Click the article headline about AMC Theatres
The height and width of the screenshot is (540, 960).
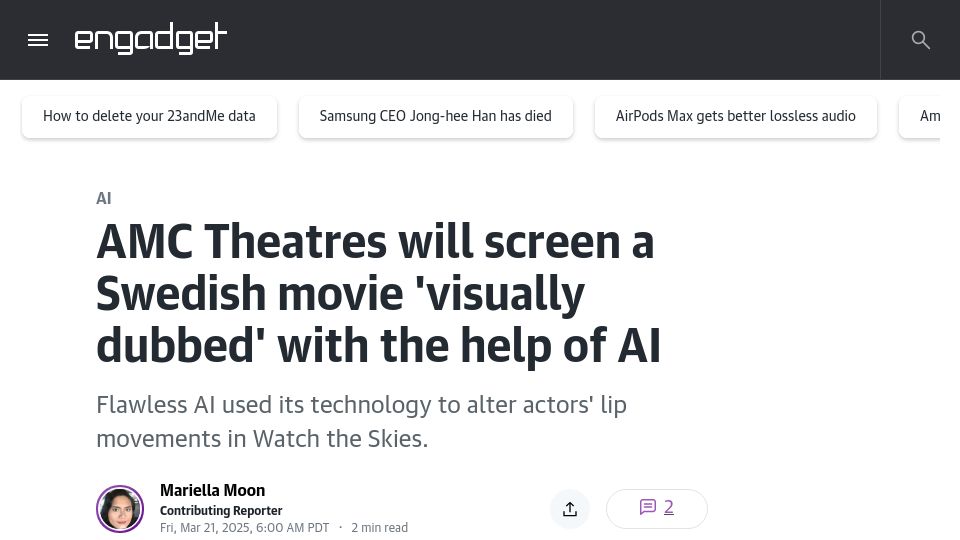click(378, 293)
